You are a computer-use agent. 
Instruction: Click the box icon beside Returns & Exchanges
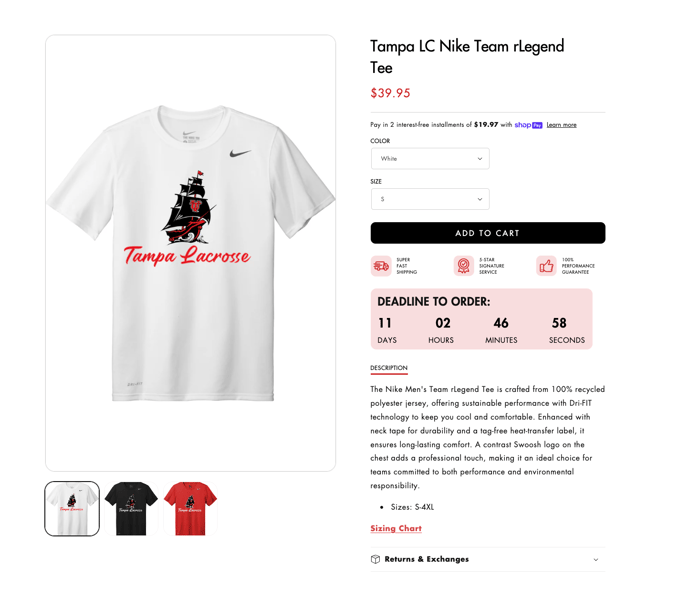coord(375,559)
